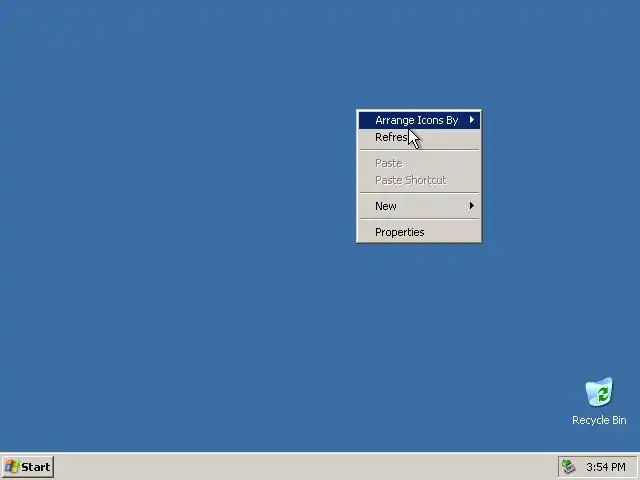
Task: Click the network tray icon near the clock
Action: point(569,467)
